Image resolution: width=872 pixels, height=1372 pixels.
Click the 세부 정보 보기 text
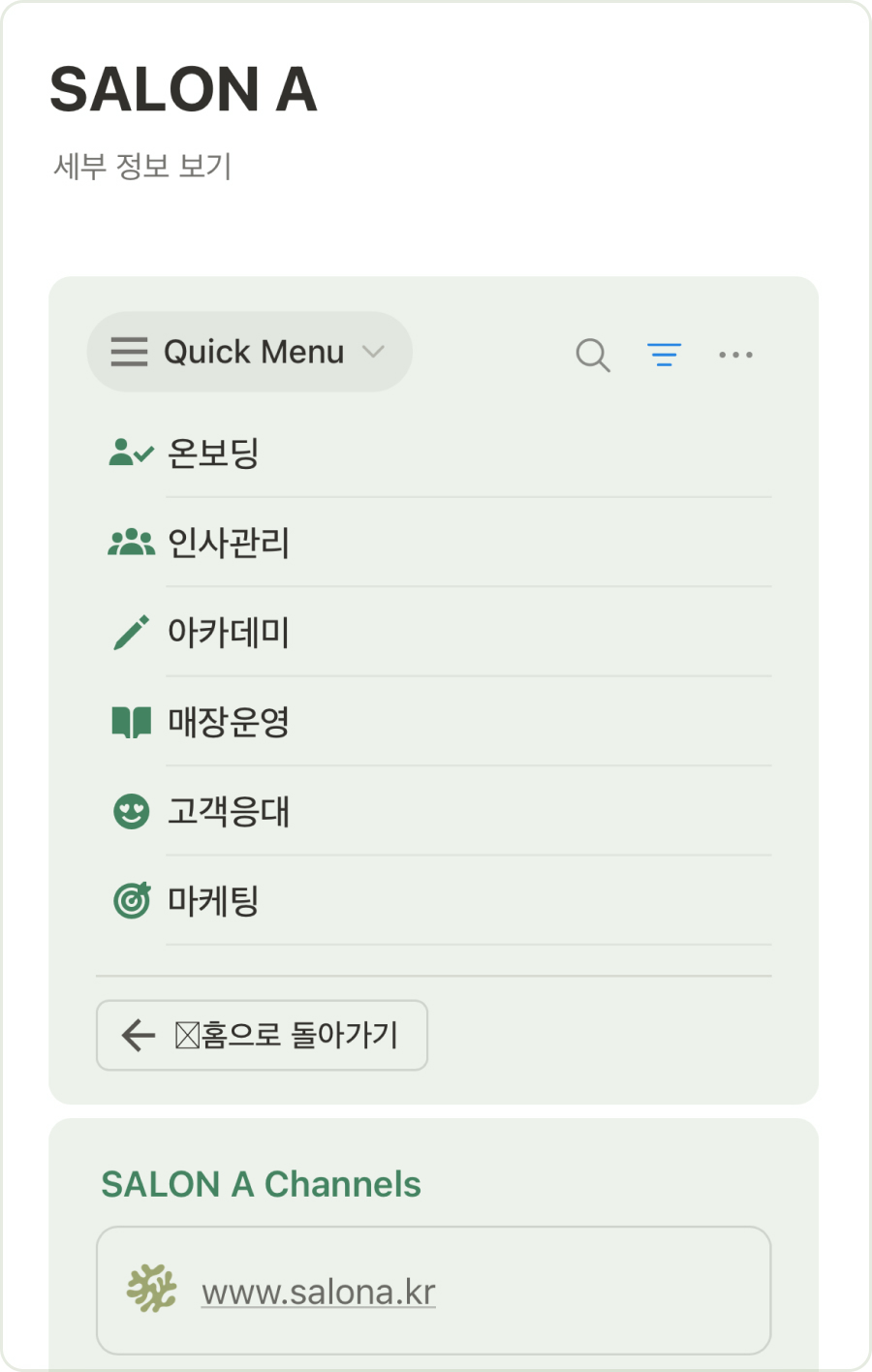click(x=142, y=166)
